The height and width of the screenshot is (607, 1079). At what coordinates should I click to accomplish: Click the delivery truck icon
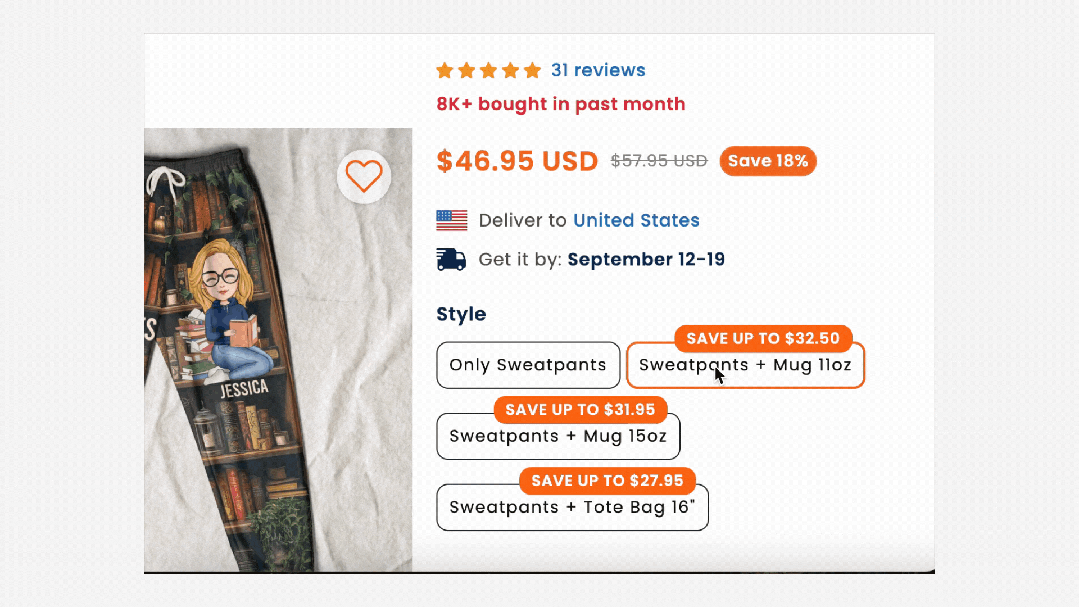pos(452,260)
